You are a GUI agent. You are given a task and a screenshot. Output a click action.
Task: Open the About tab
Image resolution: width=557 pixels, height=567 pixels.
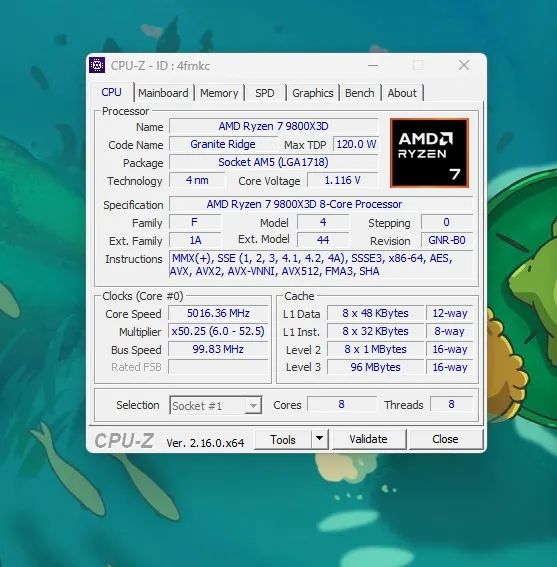point(402,93)
